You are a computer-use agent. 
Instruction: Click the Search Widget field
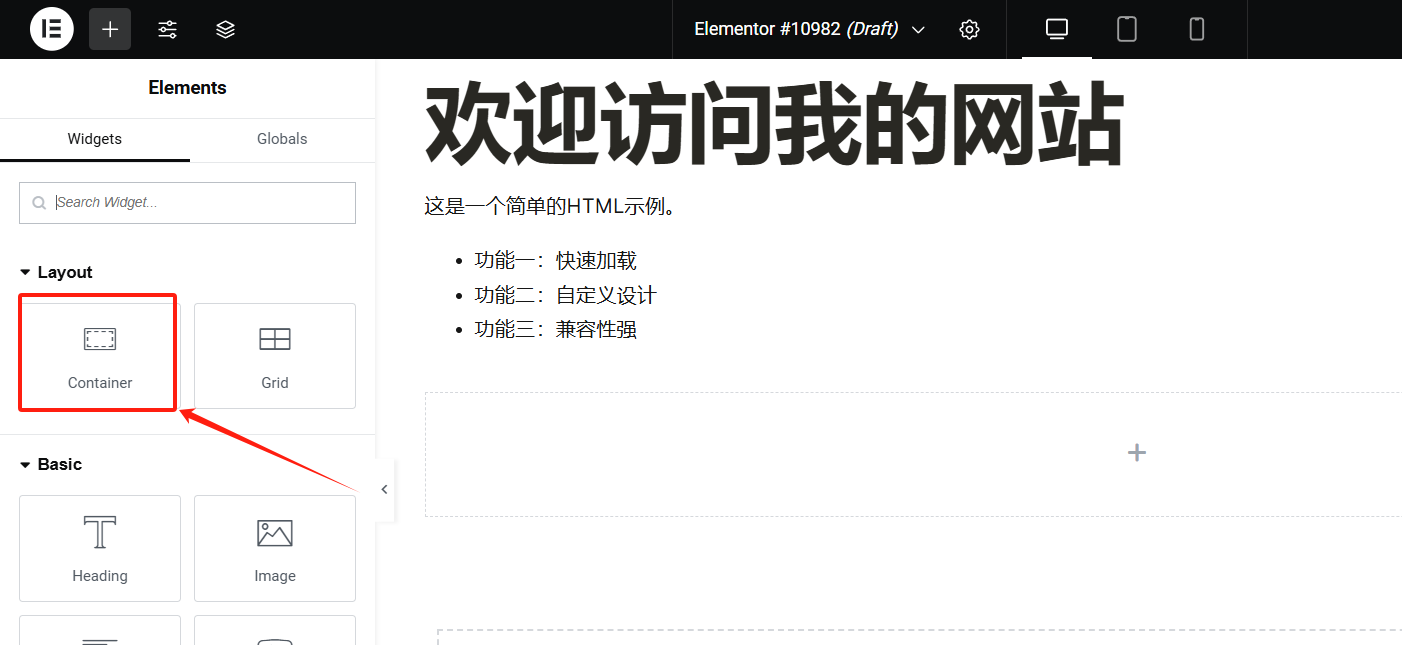pyautogui.click(x=187, y=202)
